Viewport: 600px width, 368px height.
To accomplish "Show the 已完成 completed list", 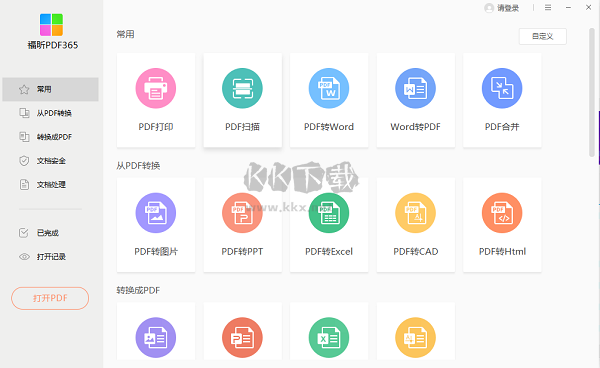I will 50,233.
